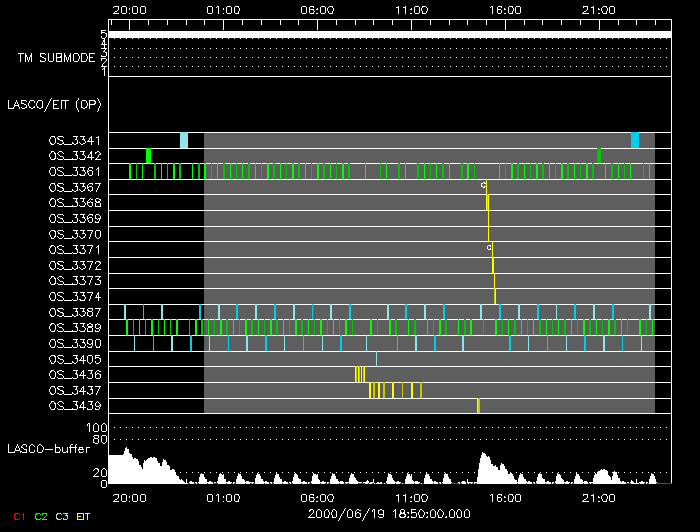
Task: Click the cyan marker in OS_3405 row
Action: click(376, 358)
